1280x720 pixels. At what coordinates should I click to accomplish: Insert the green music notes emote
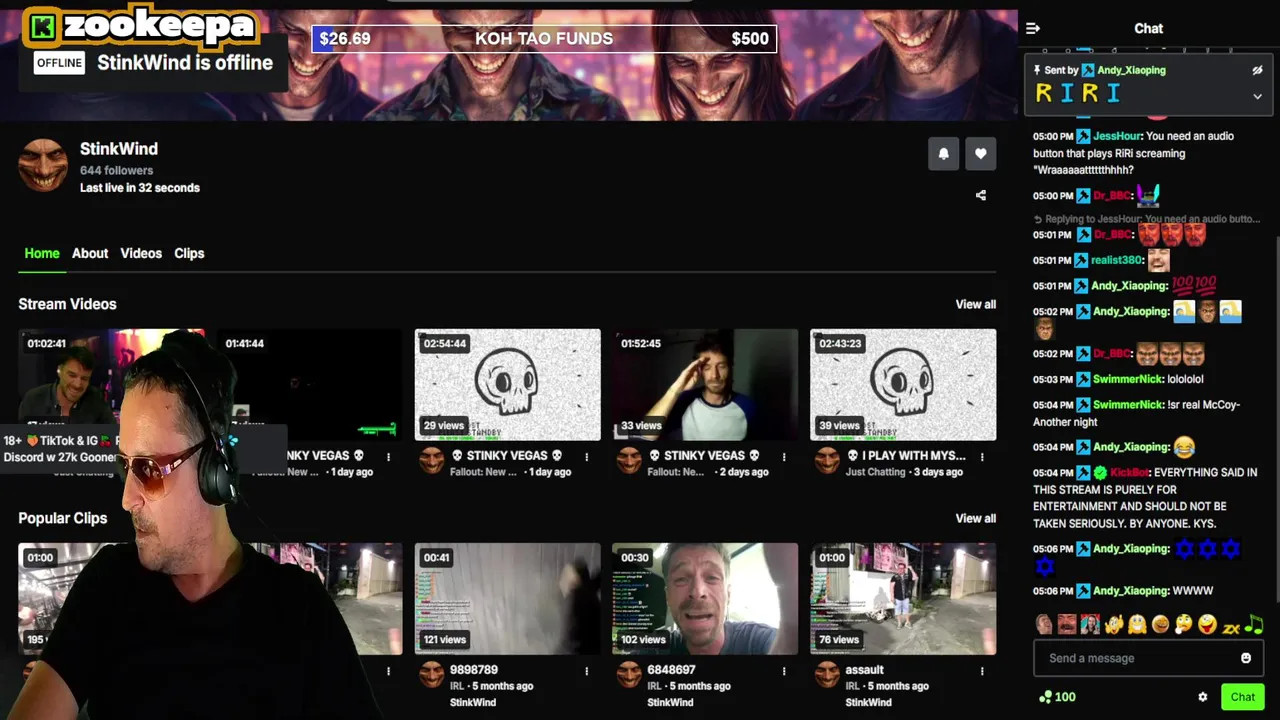(1254, 625)
